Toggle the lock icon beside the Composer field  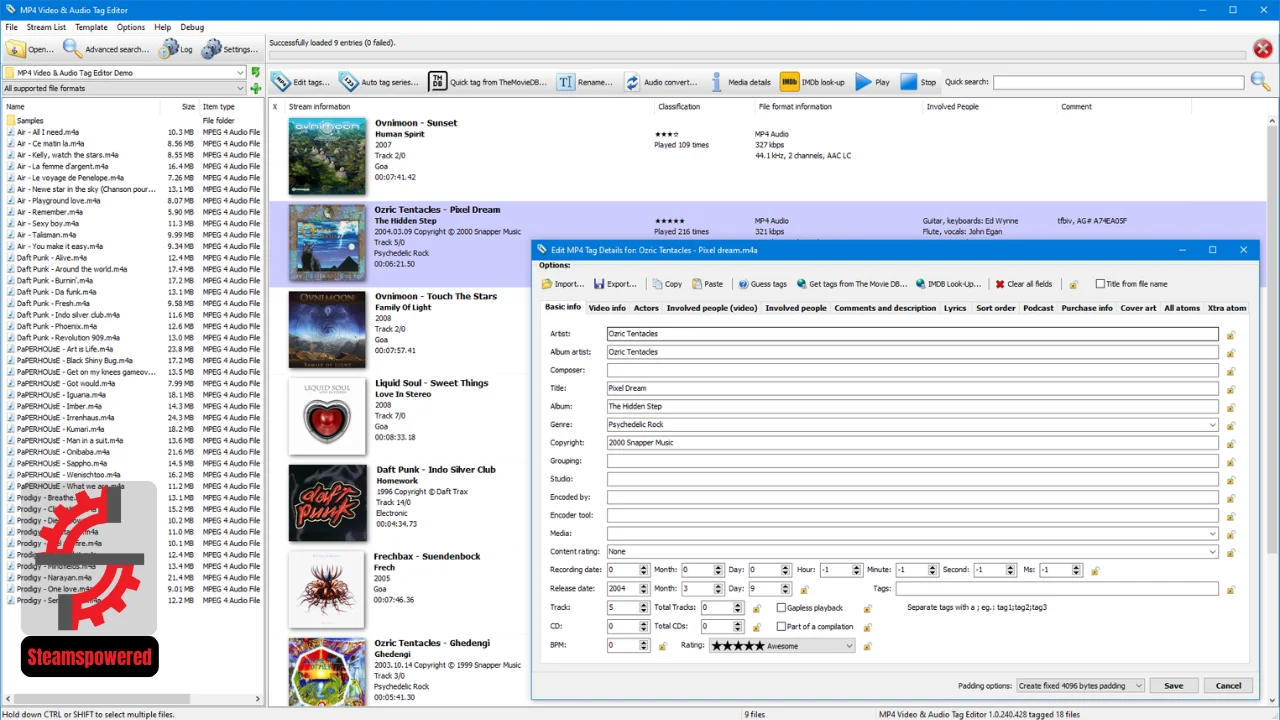pos(1231,371)
